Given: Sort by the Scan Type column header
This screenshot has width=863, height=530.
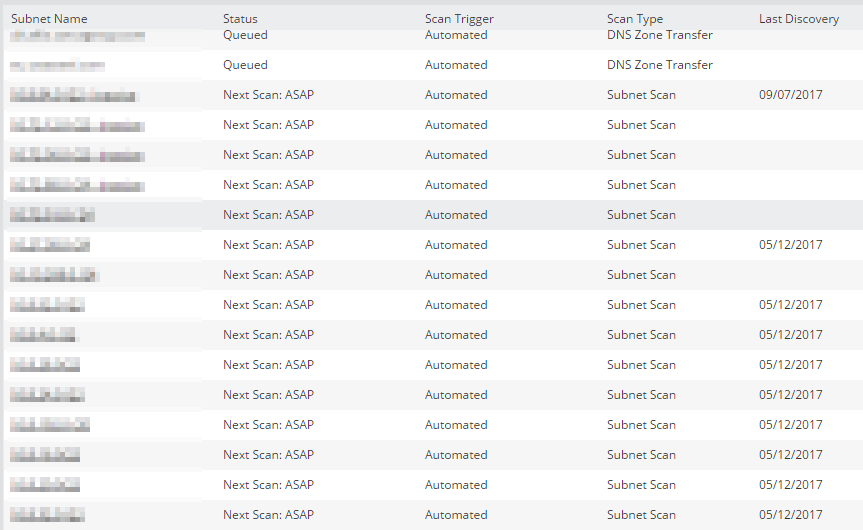Looking at the screenshot, I should tap(635, 19).
